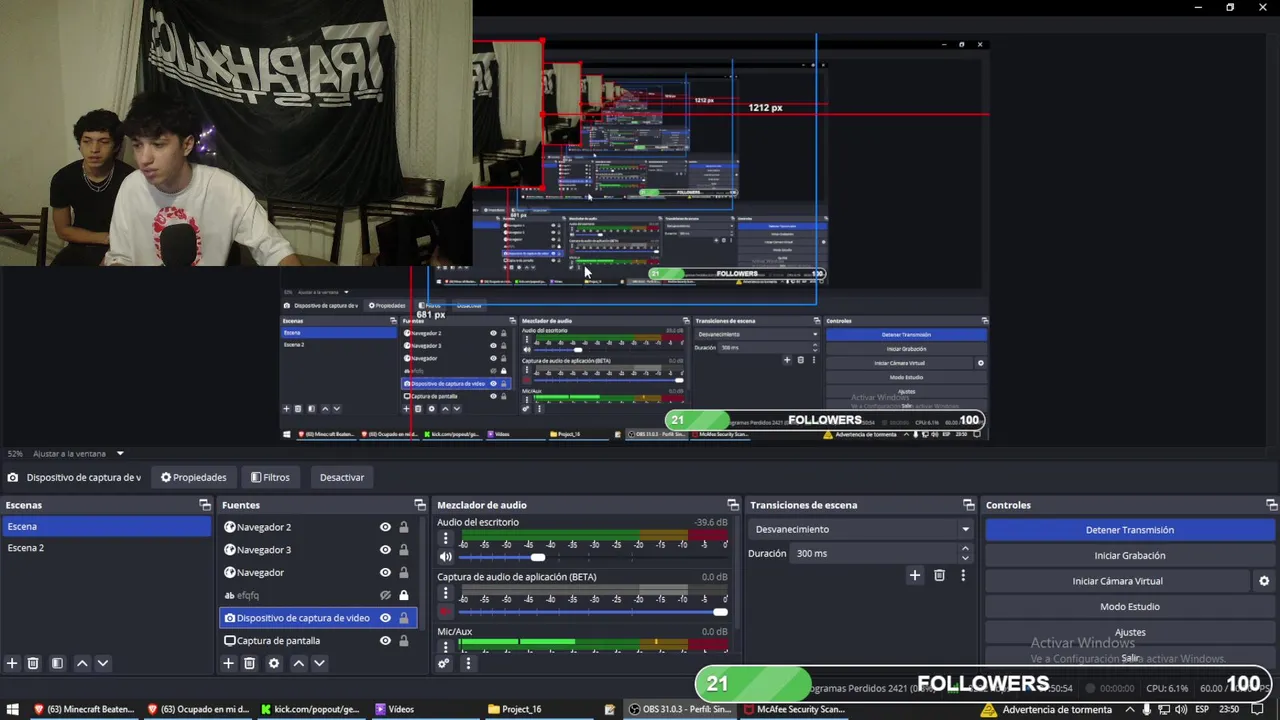Open the transition properties three-dot menu
Viewport: 1280px width, 720px height.
[x=963, y=575]
